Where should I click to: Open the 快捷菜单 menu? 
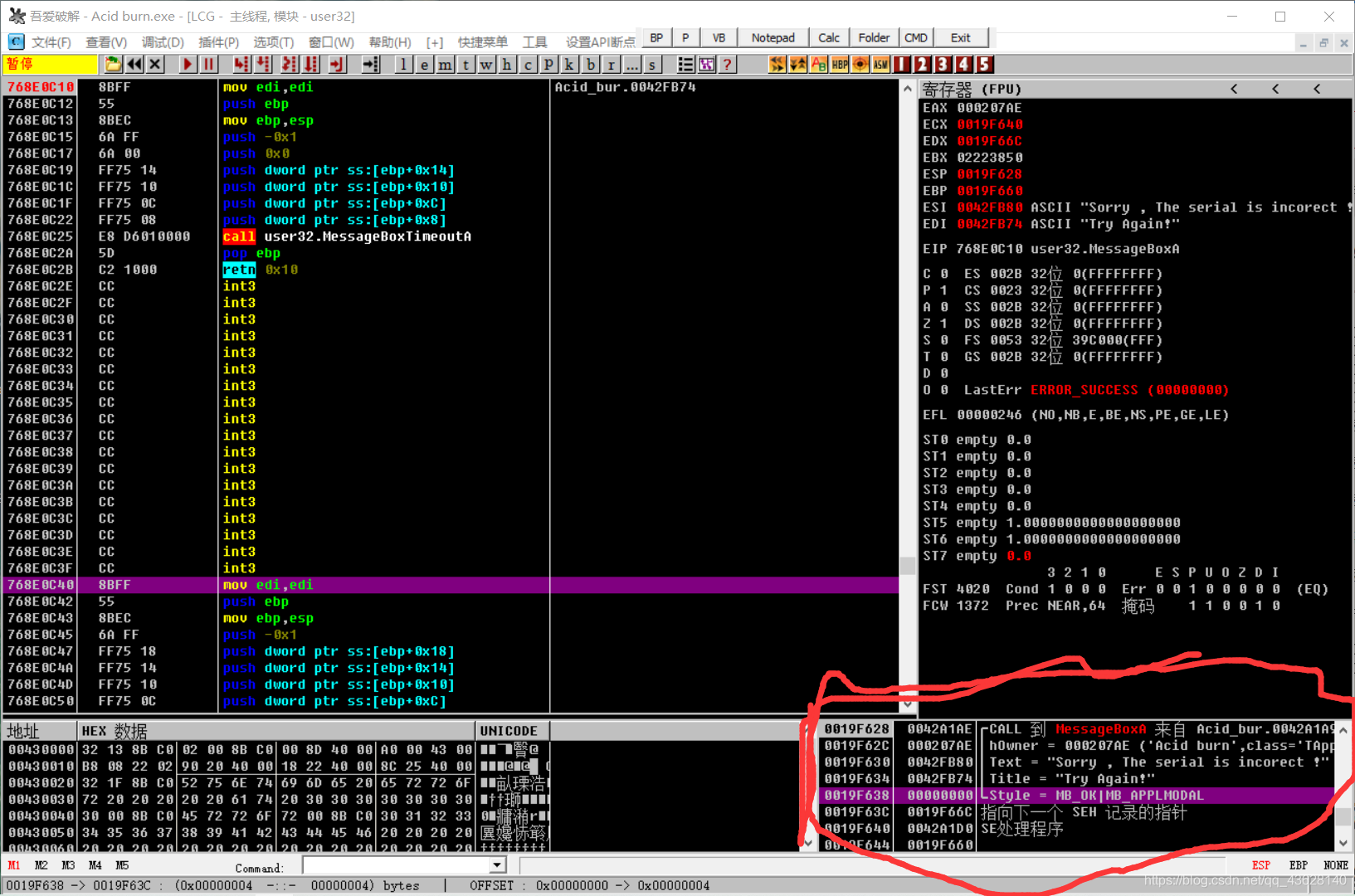[482, 41]
